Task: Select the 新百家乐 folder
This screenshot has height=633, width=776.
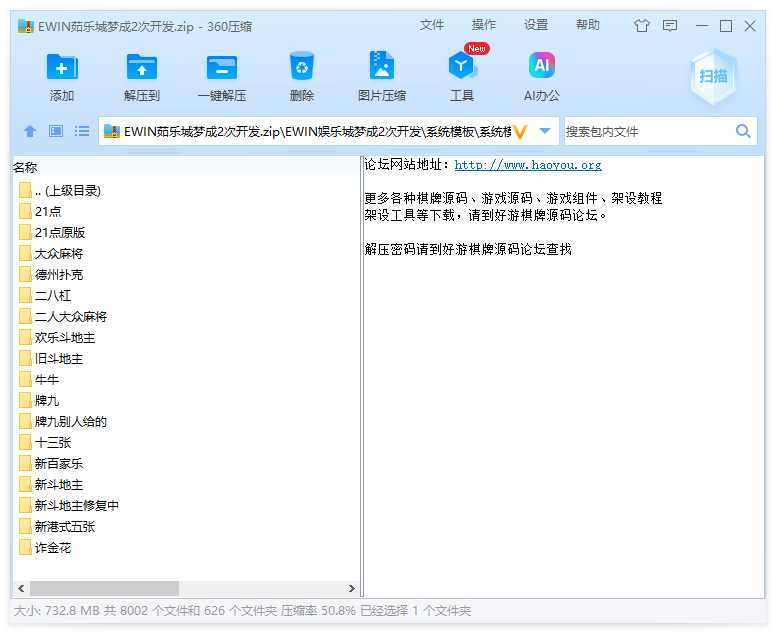Action: click(x=51, y=463)
